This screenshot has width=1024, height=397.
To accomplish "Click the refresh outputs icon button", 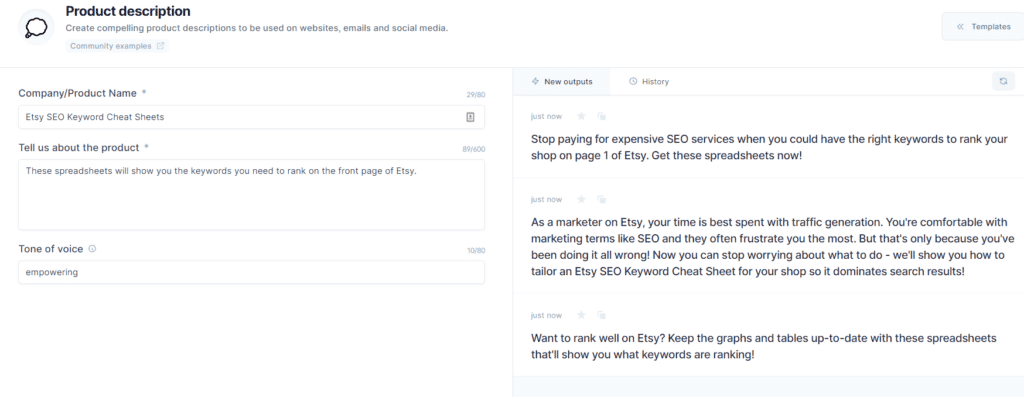I will 1003,82.
